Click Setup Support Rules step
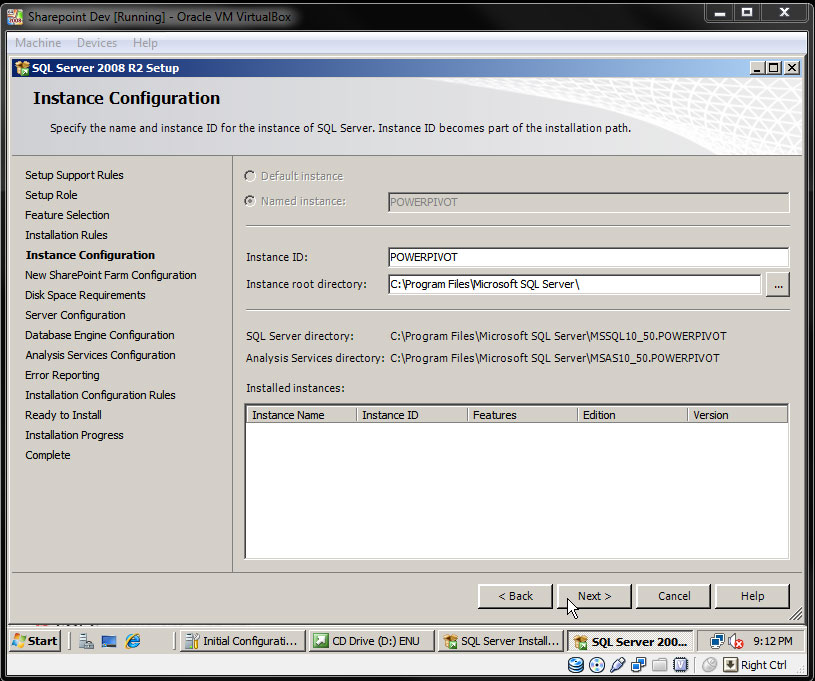This screenshot has width=815, height=681. pos(74,175)
